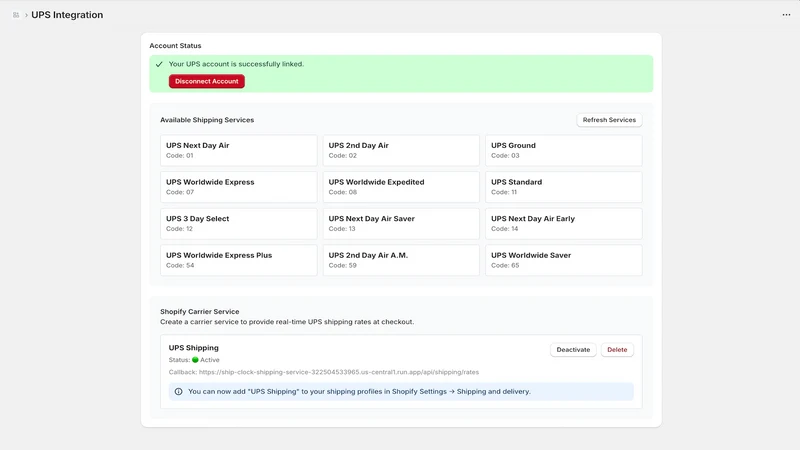This screenshot has height=450, width=800.
Task: Select the UPS Worldwide Saver card
Action: click(564, 260)
